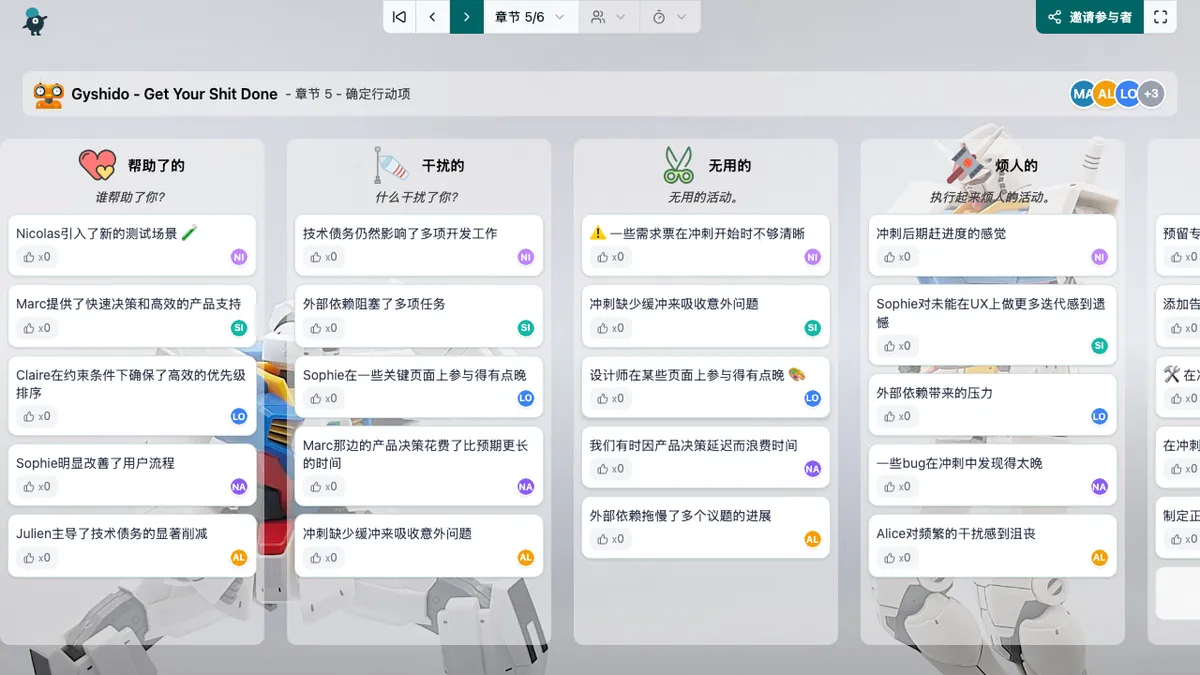The width and height of the screenshot is (1200, 675).
Task: Select the 烦人的 column header
Action: [1016, 166]
